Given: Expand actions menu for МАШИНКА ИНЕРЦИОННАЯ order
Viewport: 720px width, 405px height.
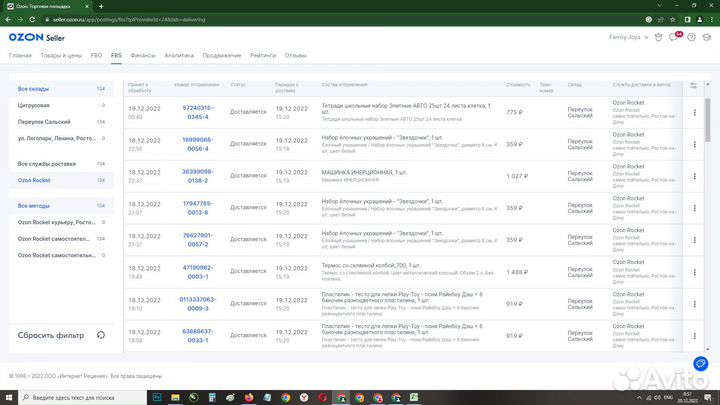Looking at the screenshot, I should pos(693,176).
